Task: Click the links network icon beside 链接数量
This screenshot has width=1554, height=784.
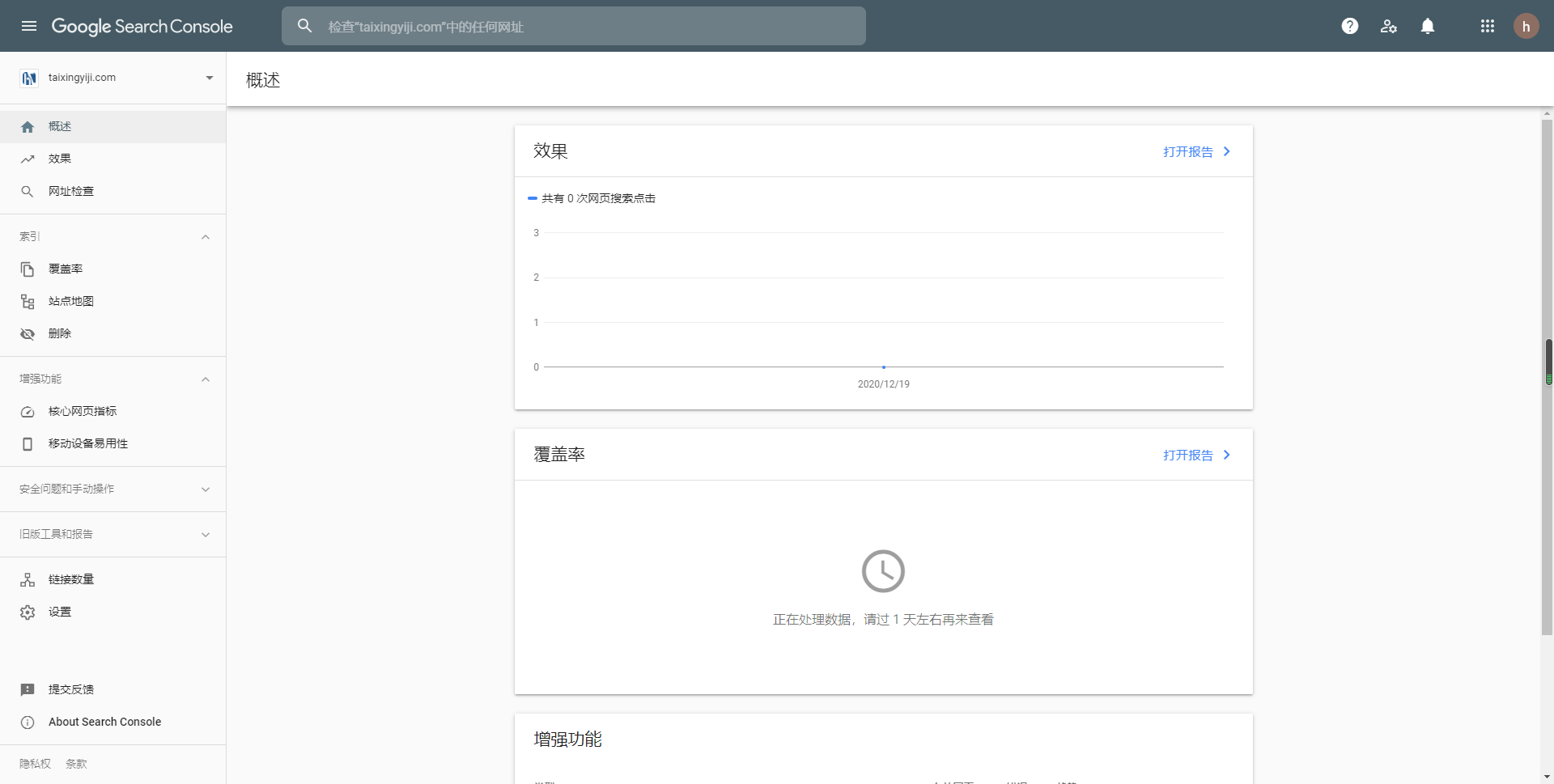Action: (28, 580)
